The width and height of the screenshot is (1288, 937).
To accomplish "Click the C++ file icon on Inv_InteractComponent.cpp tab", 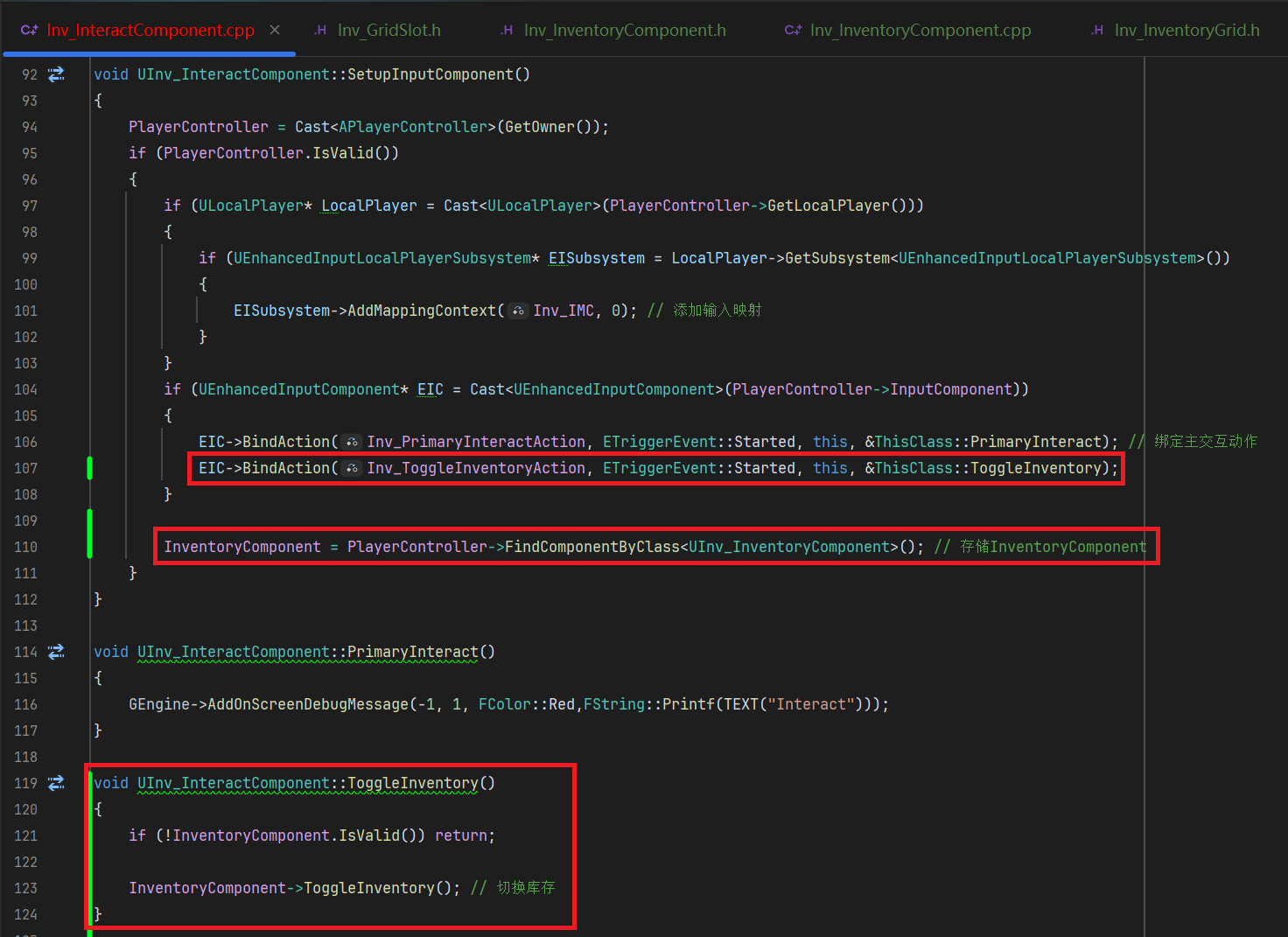I will click(29, 30).
